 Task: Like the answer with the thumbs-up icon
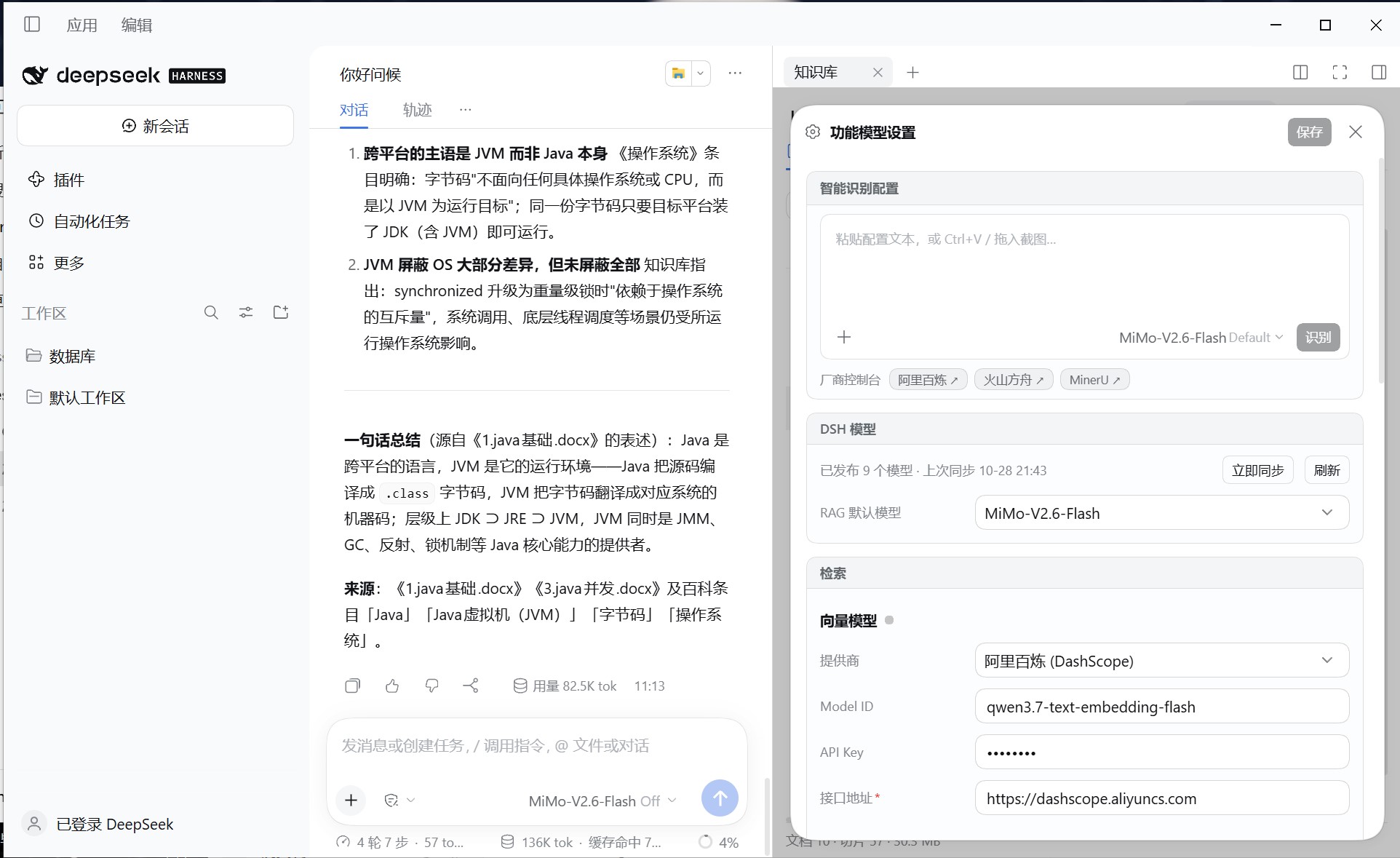click(x=392, y=686)
